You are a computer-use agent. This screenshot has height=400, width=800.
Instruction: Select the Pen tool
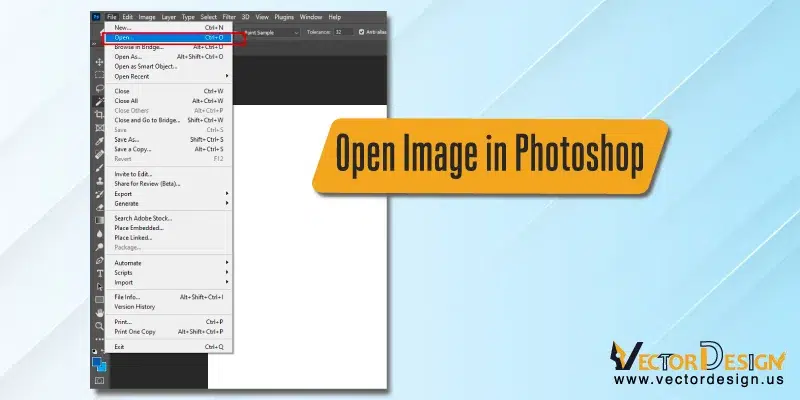pyautogui.click(x=99, y=260)
